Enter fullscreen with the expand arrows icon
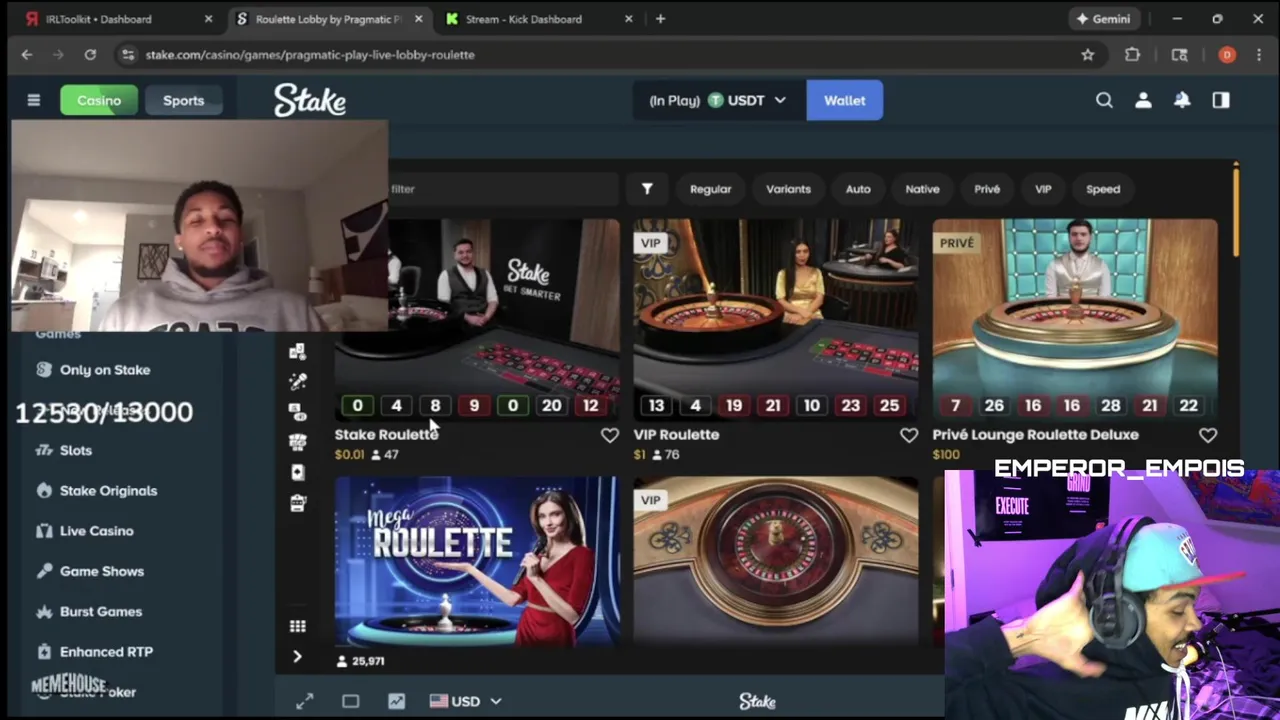The width and height of the screenshot is (1280, 720). click(x=305, y=701)
